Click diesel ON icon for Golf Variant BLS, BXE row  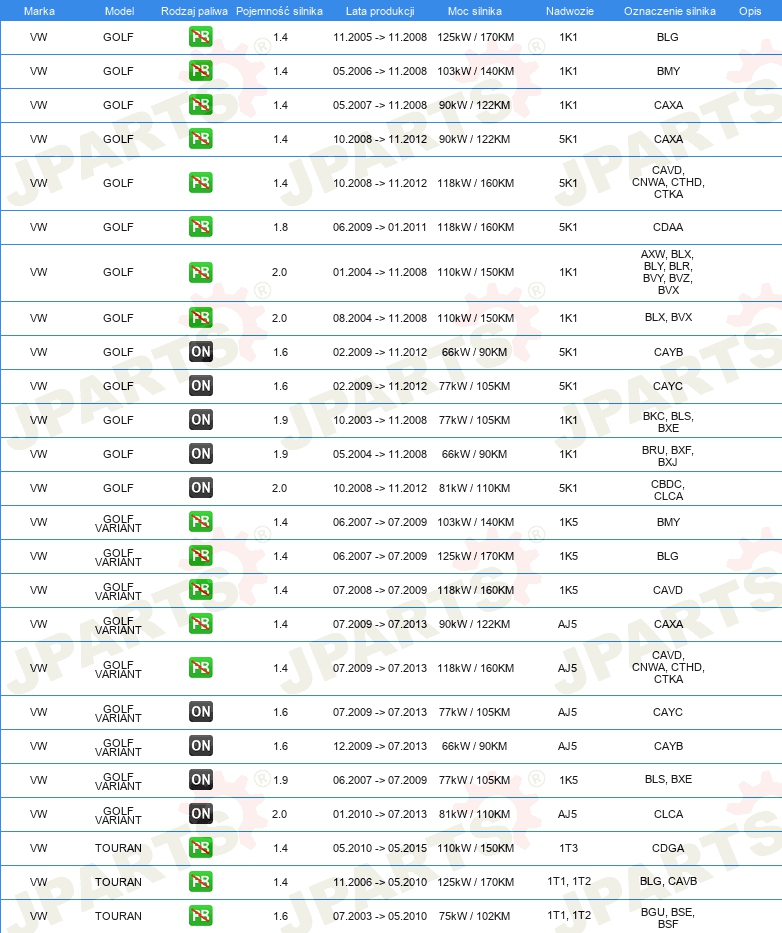[201, 779]
